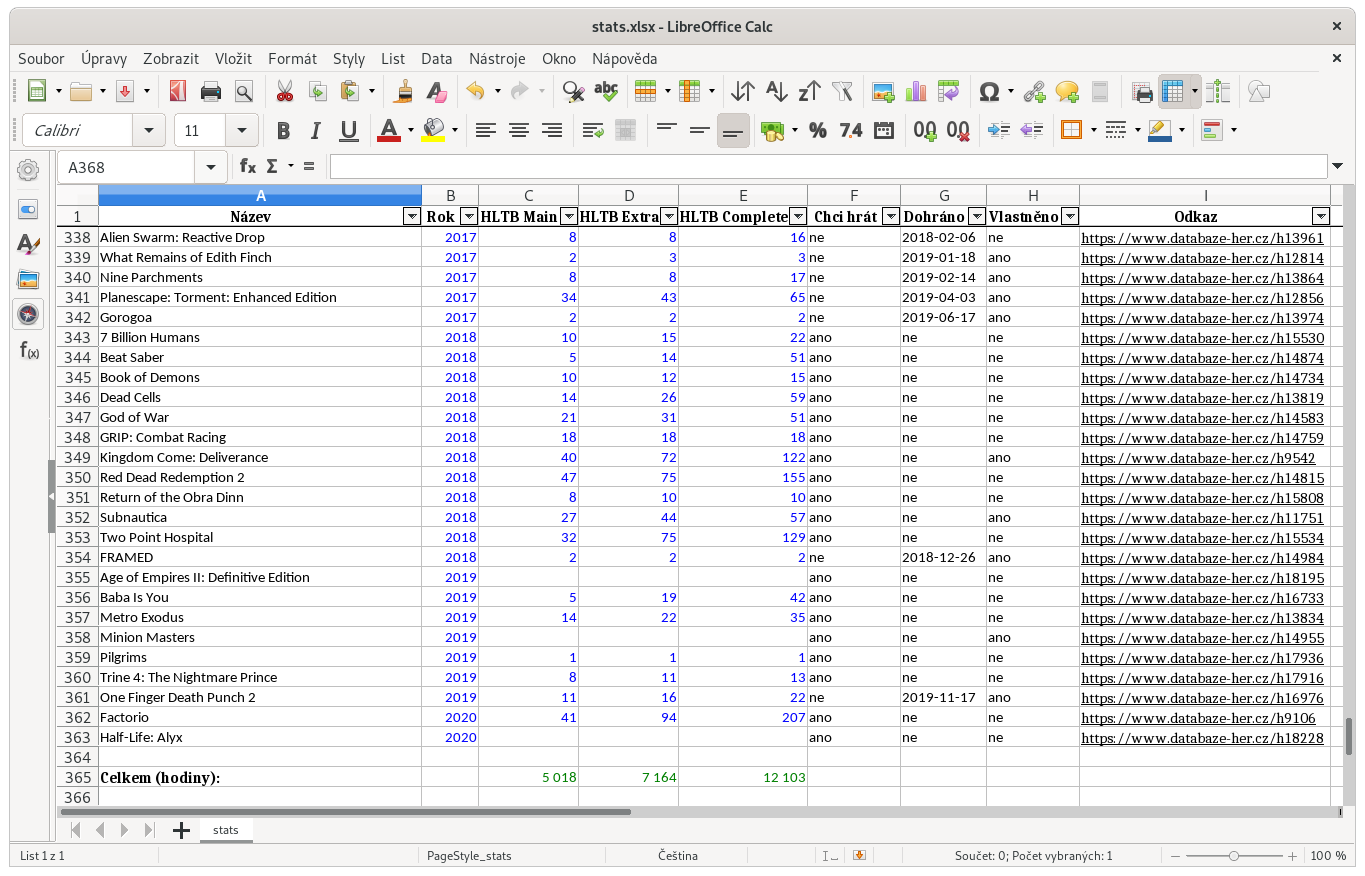The width and height of the screenshot is (1365, 876).
Task: Click the Insert Image icon
Action: click(x=883, y=92)
